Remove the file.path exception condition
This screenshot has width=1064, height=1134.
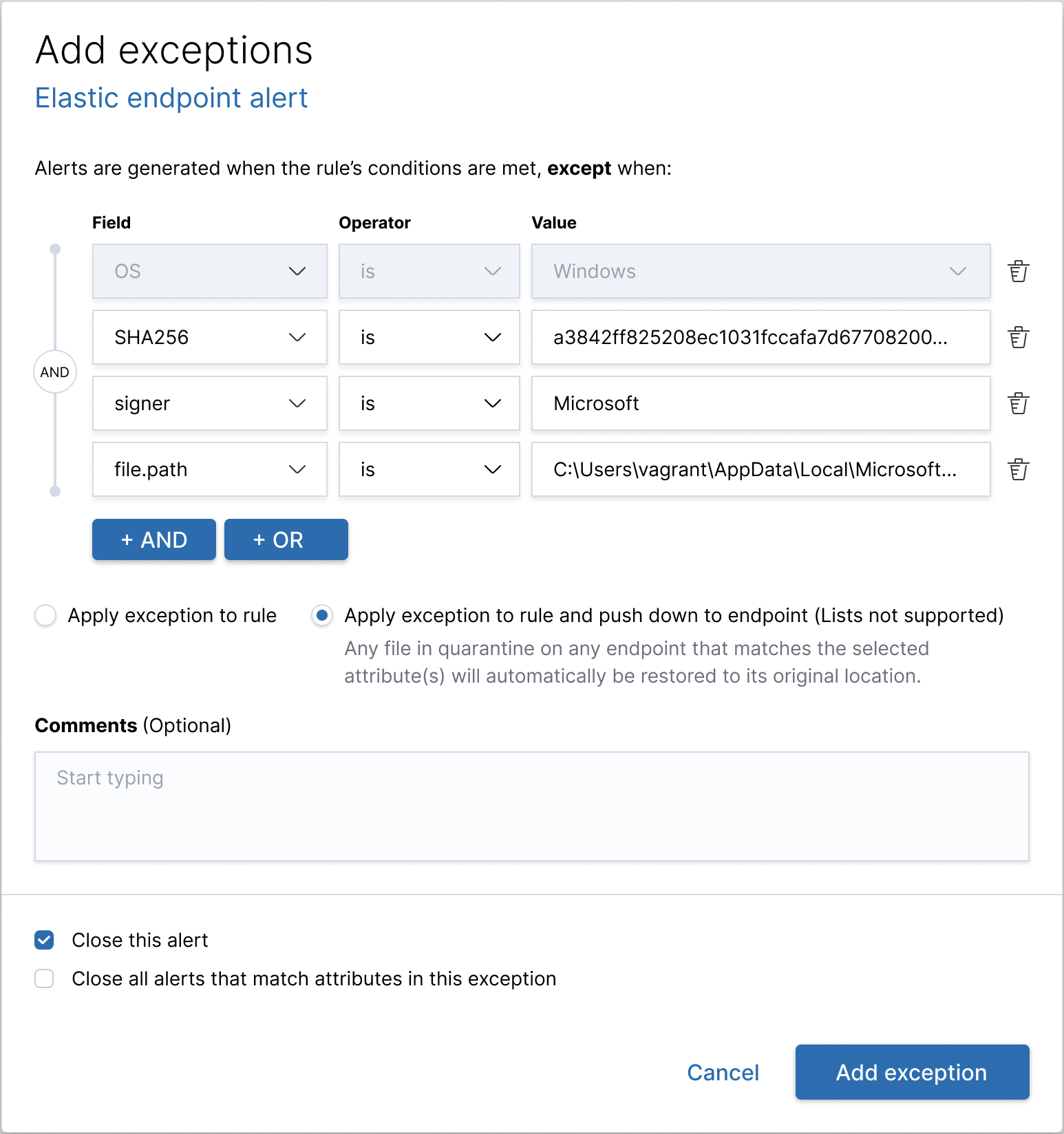(x=1019, y=469)
